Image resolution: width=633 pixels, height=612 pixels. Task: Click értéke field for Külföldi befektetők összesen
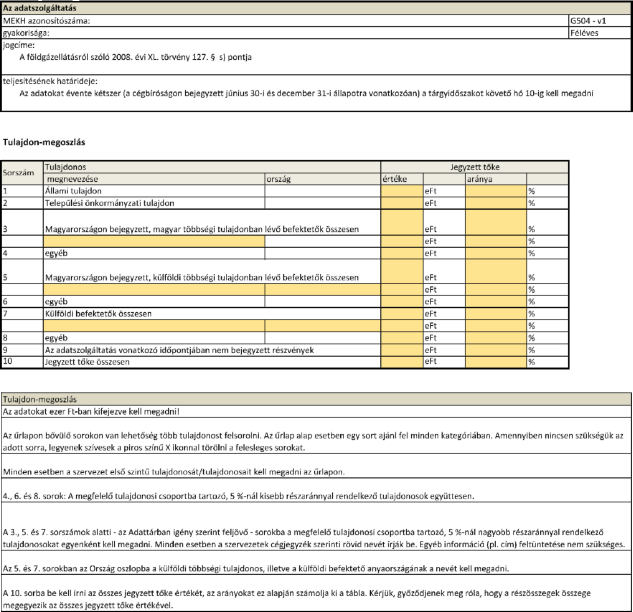(402, 314)
